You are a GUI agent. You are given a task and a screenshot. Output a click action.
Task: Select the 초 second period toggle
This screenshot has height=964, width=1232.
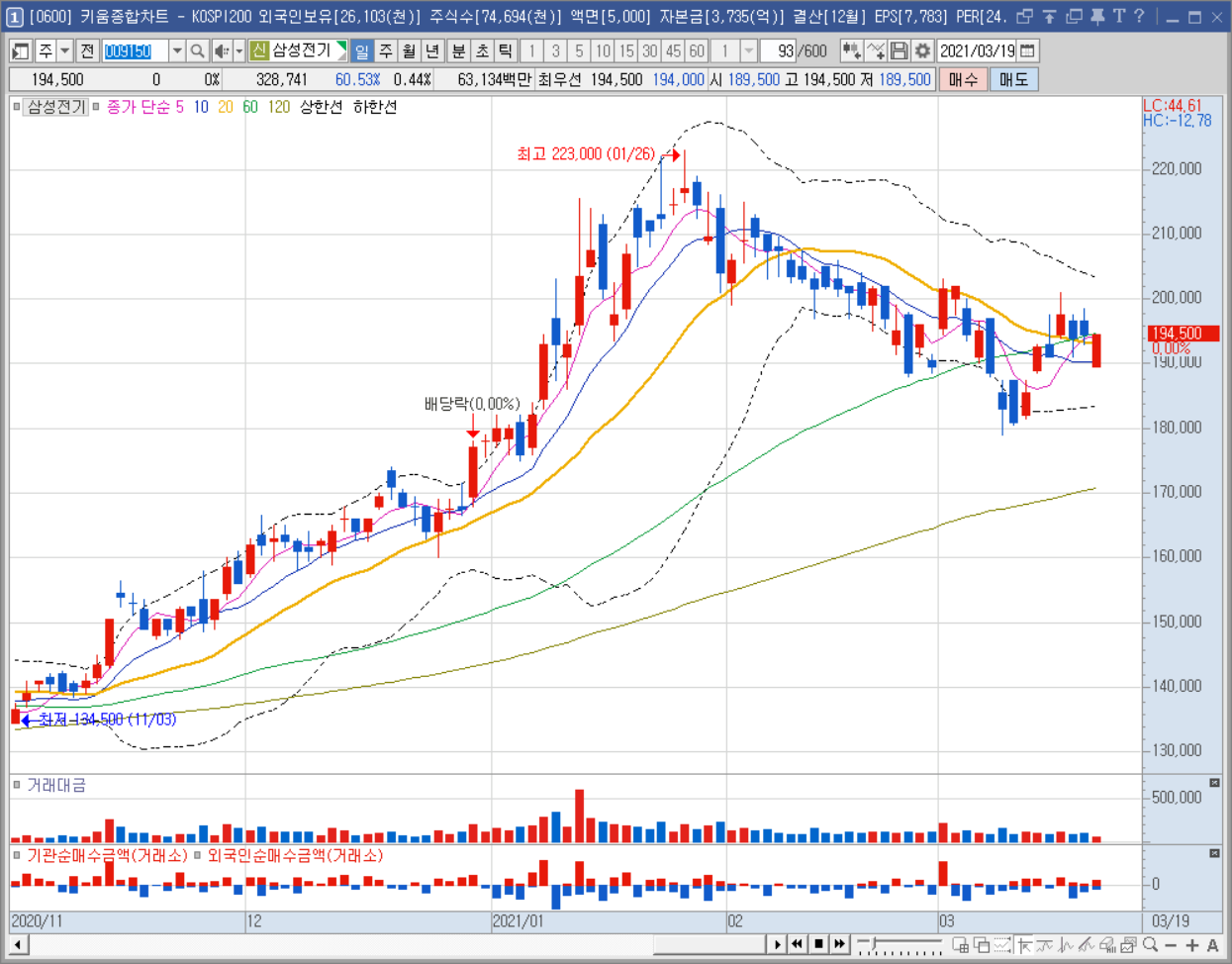(x=482, y=50)
